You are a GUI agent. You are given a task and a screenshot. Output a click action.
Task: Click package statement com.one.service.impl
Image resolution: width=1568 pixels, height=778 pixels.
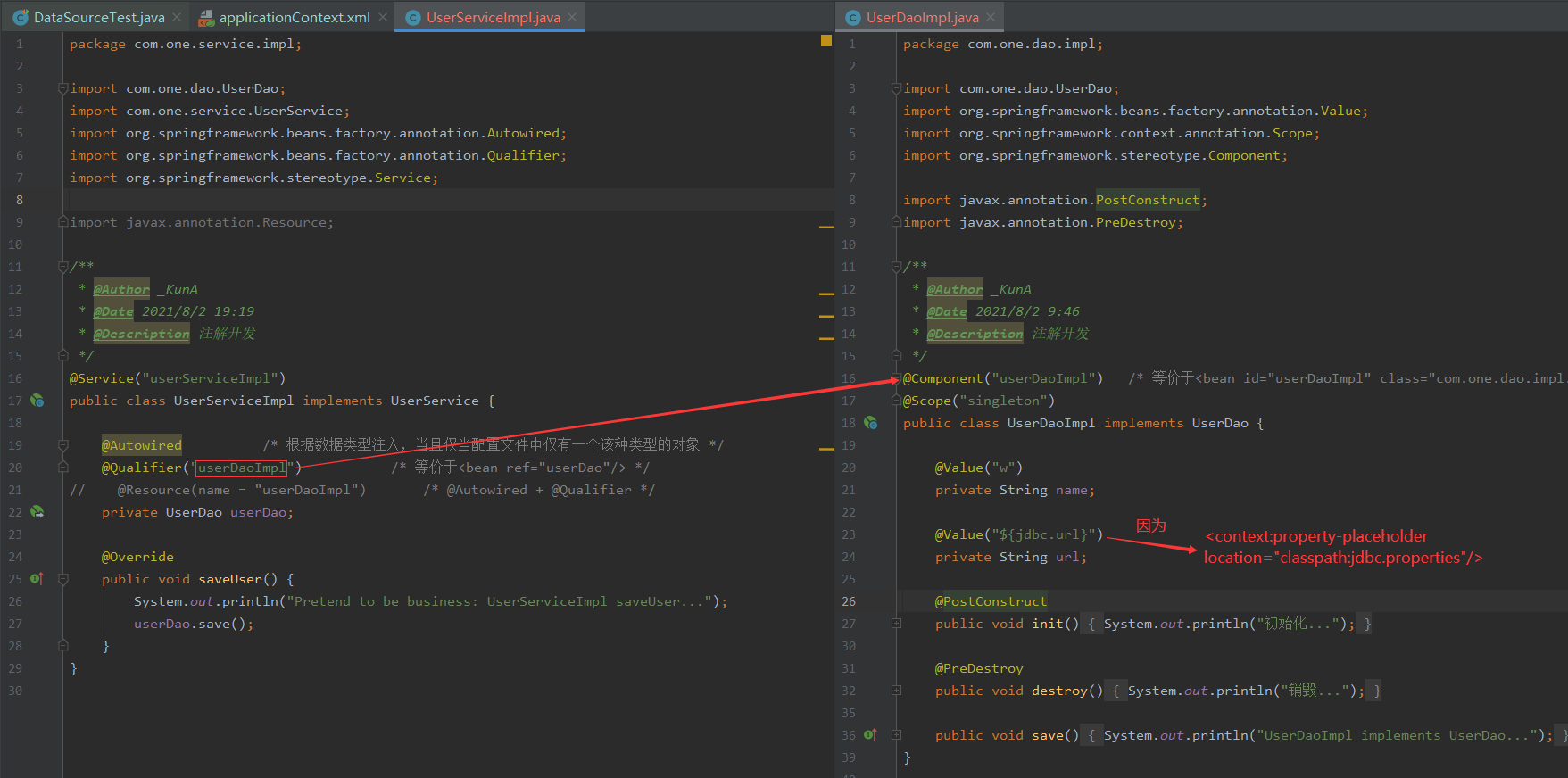pyautogui.click(x=186, y=44)
